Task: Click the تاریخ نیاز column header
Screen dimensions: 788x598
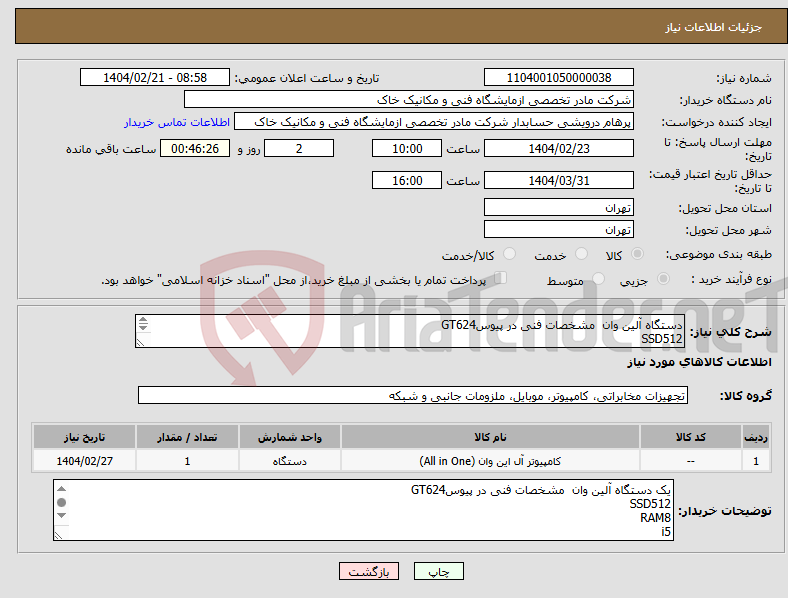Action: pyautogui.click(x=84, y=437)
